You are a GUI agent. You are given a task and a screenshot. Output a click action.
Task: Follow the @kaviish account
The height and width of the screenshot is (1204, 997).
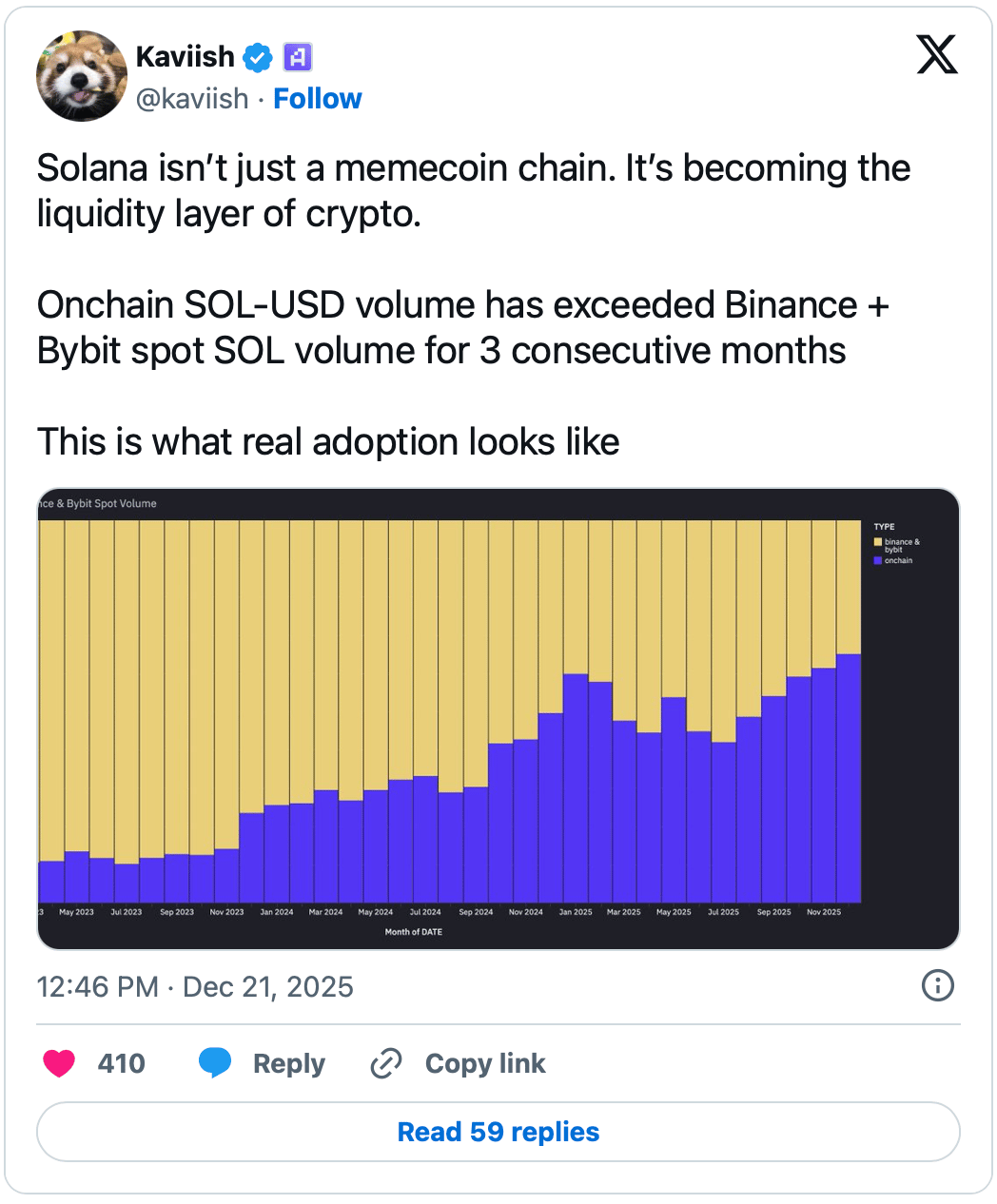pyautogui.click(x=318, y=99)
